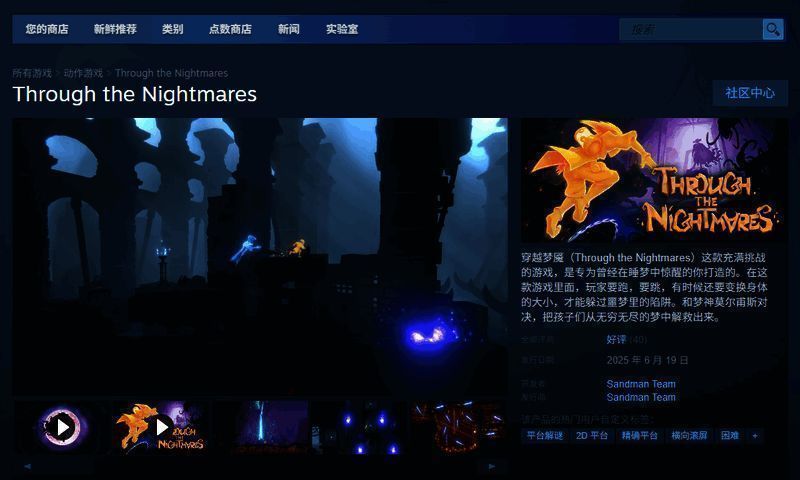Viewport: 800px width, 480px height.
Task: Click 动作游戏 breadcrumb link
Action: pyautogui.click(x=83, y=73)
